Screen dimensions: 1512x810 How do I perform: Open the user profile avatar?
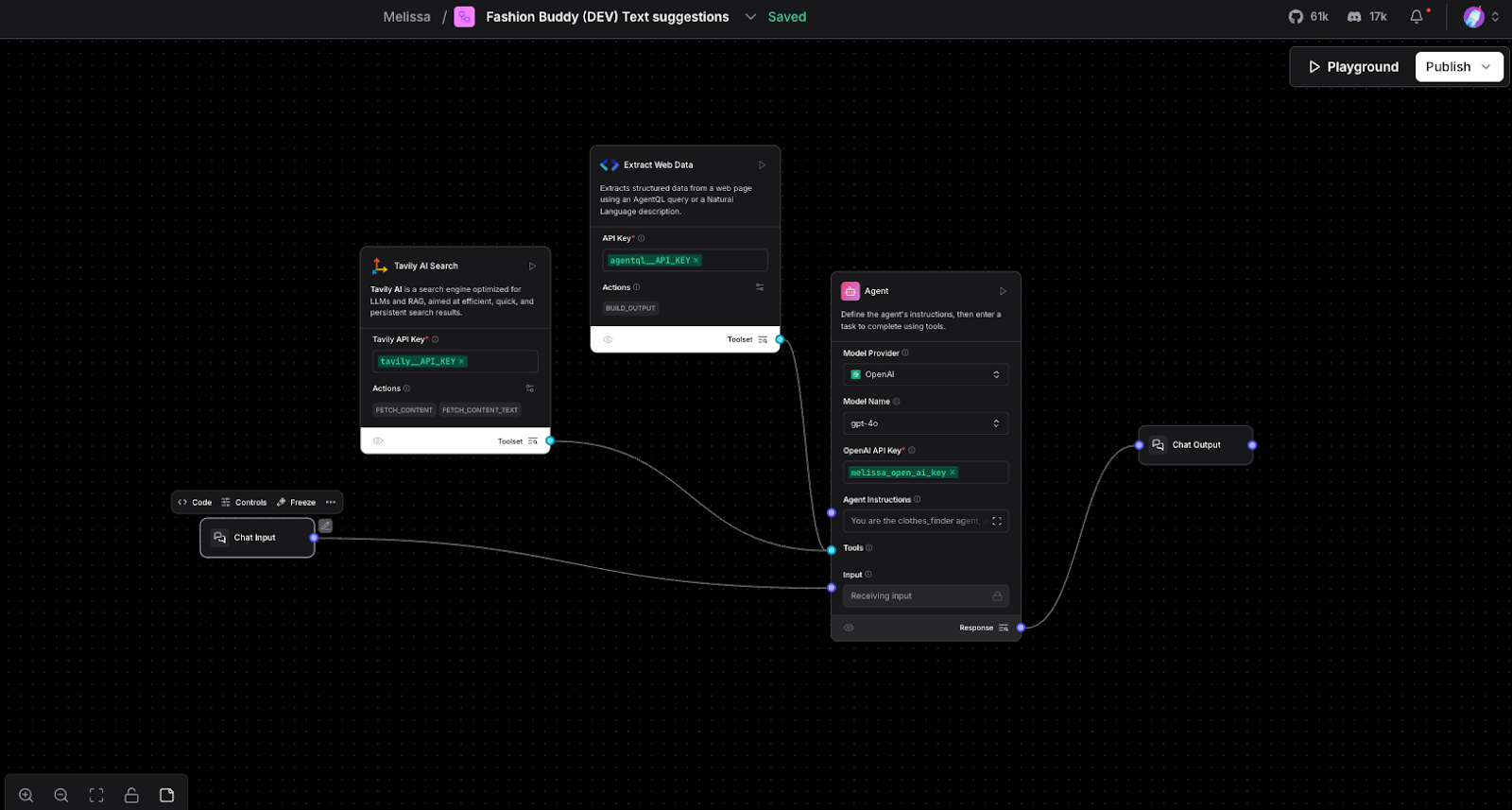(1473, 16)
